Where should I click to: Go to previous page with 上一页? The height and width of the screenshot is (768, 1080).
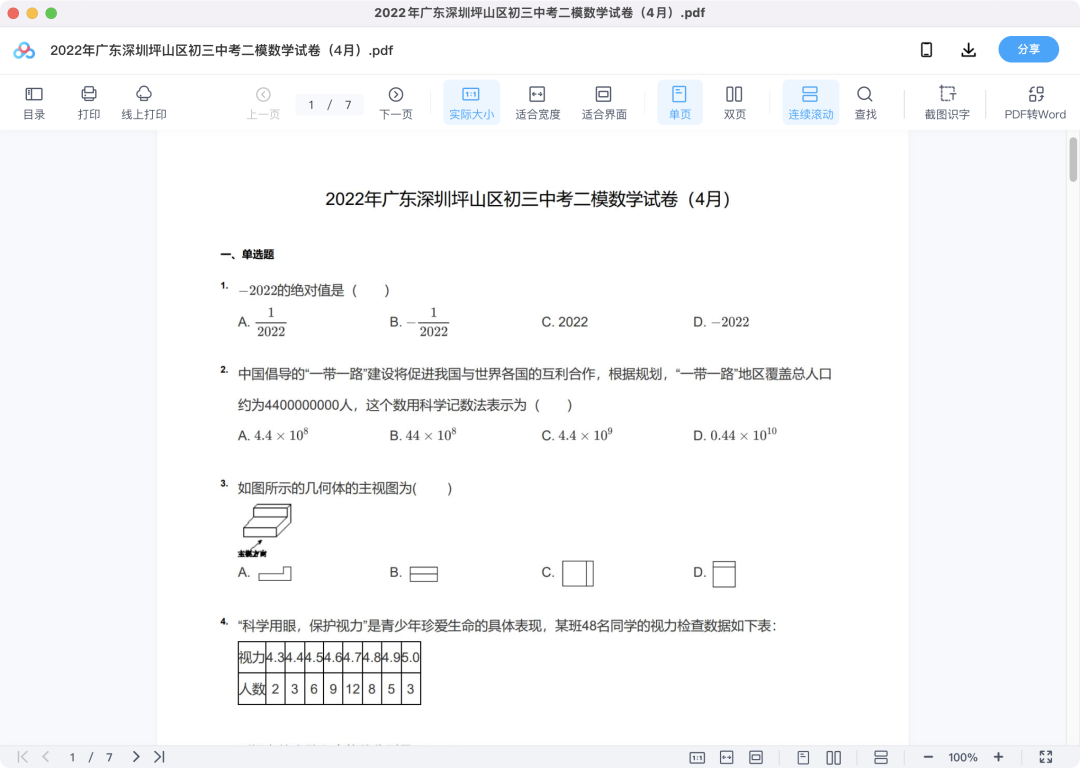click(263, 103)
